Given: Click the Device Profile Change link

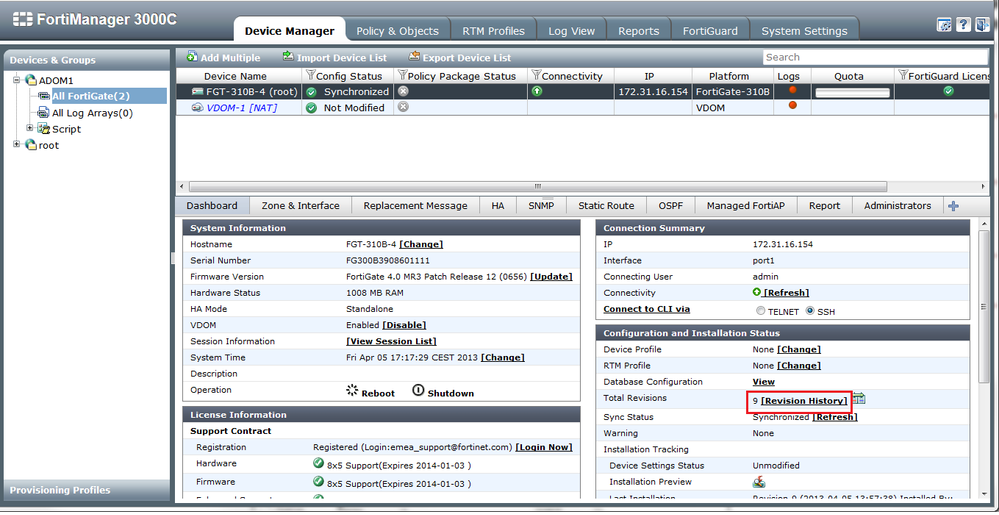Looking at the screenshot, I should click(x=799, y=349).
